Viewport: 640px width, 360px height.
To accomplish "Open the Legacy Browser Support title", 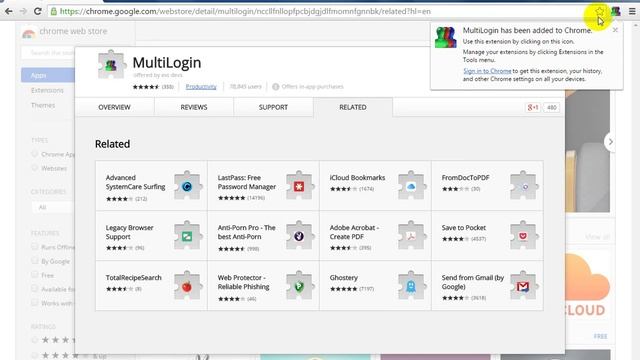I will (x=129, y=232).
